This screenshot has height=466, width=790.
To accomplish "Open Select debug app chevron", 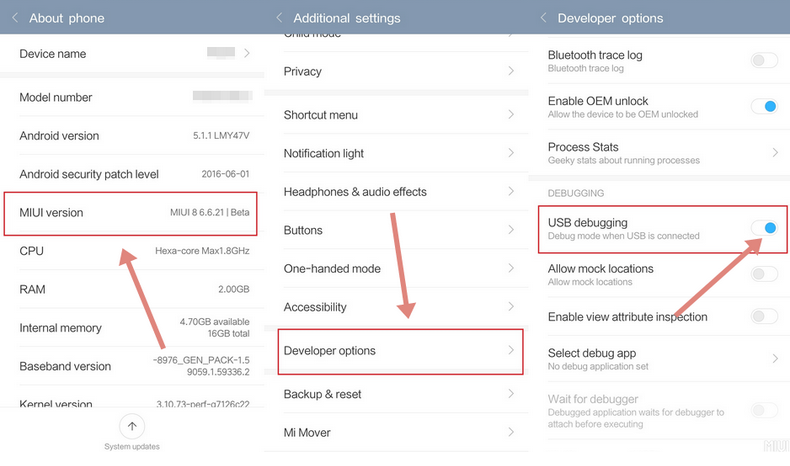I will [x=775, y=358].
